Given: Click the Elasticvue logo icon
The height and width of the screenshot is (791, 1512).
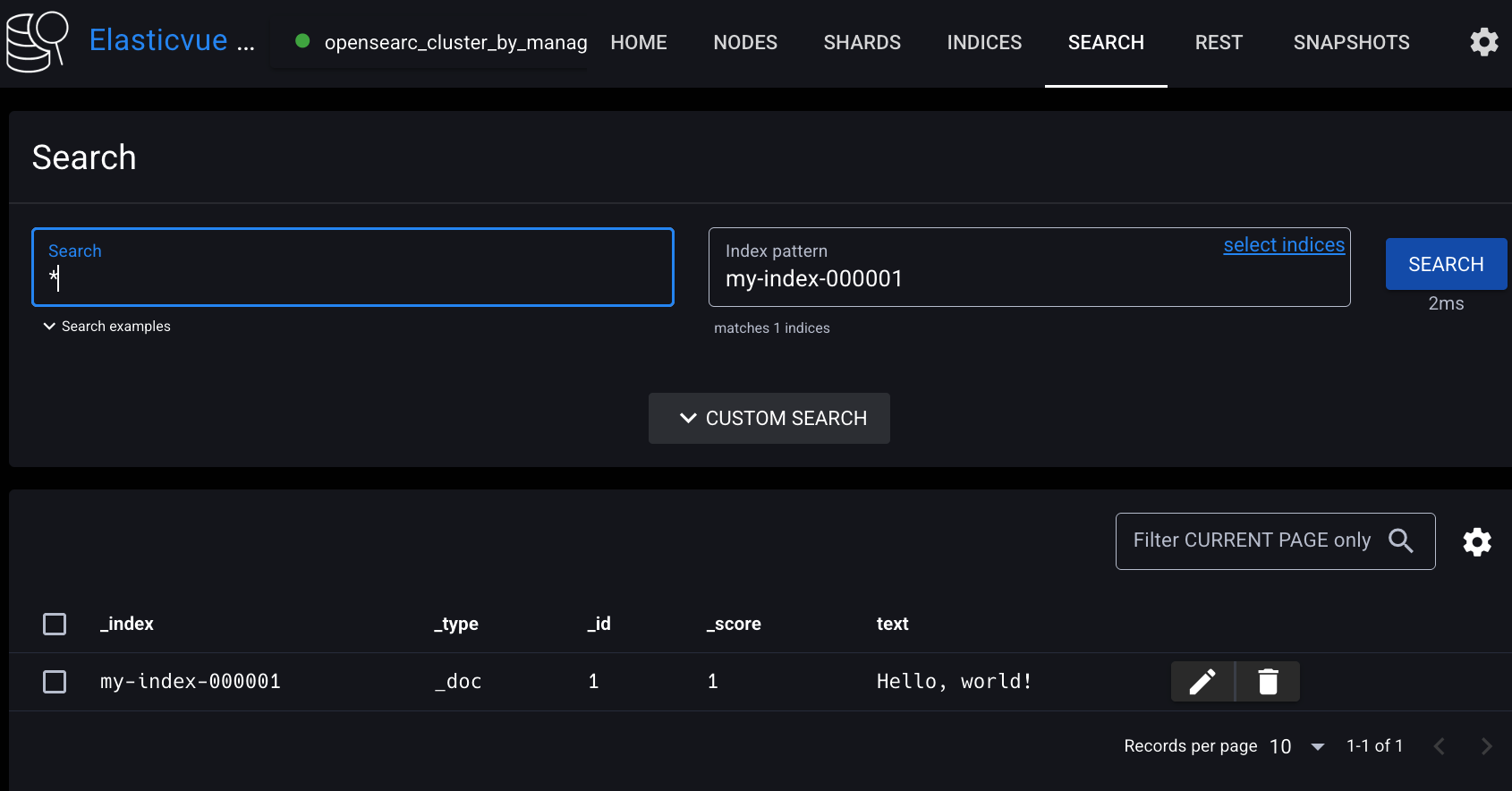Looking at the screenshot, I should pyautogui.click(x=38, y=42).
